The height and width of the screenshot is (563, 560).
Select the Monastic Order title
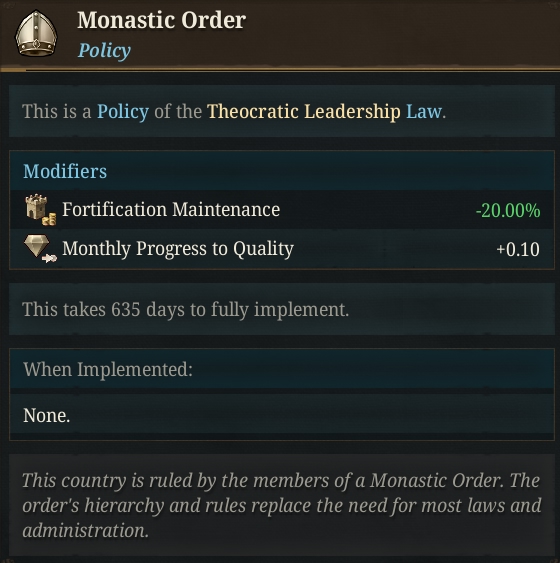click(162, 20)
